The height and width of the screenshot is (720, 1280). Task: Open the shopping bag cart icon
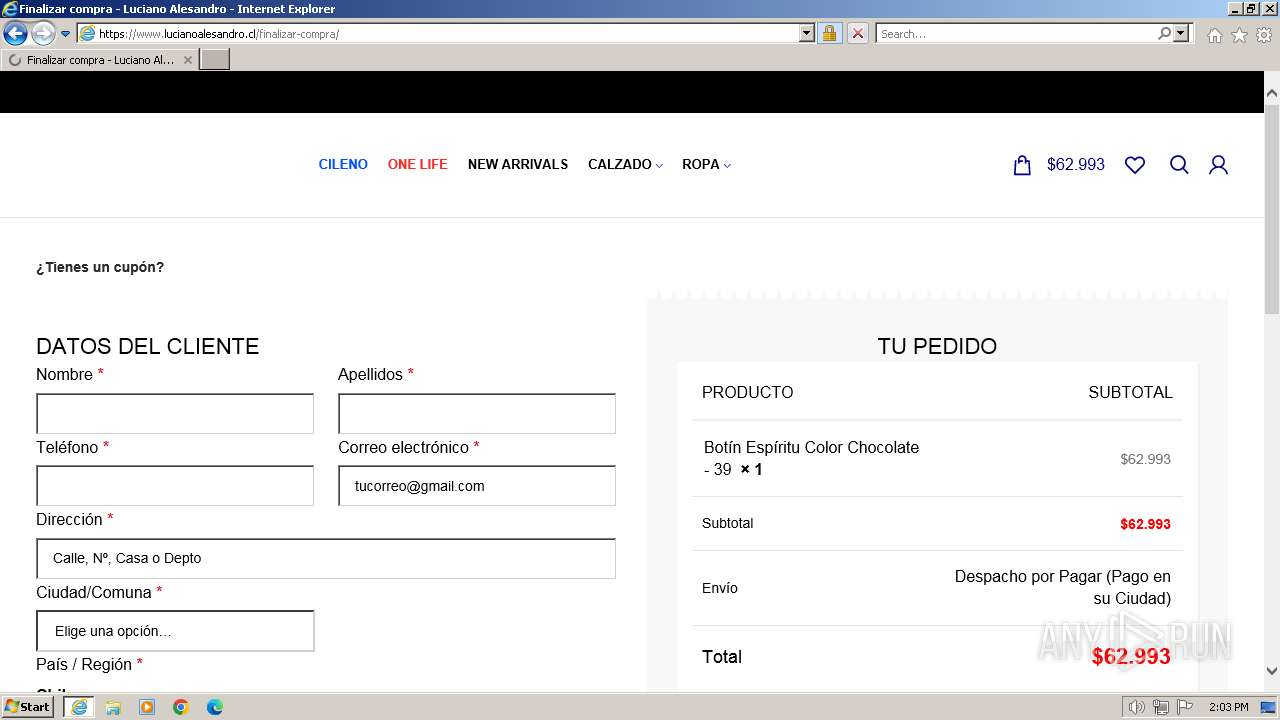click(x=1022, y=165)
